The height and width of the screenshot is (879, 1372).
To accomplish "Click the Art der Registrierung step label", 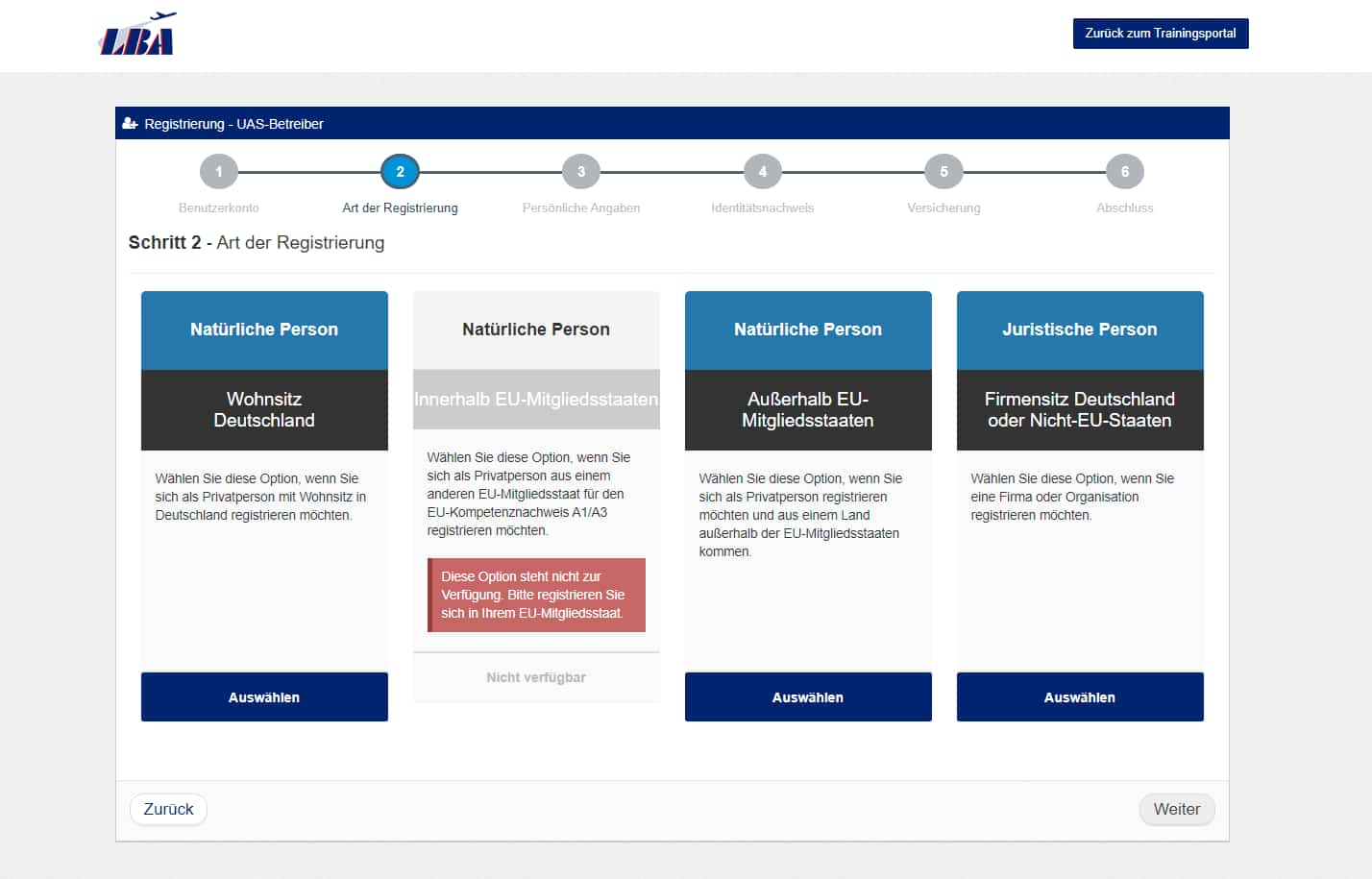I will coord(400,208).
